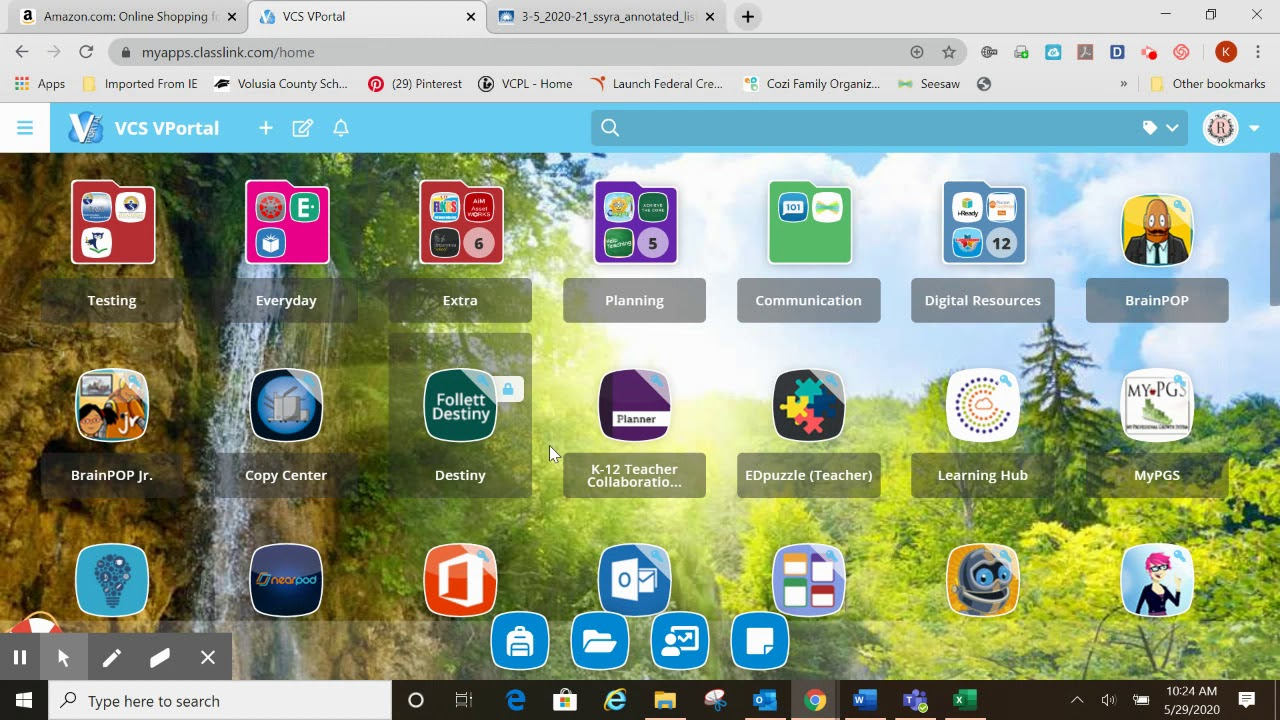The width and height of the screenshot is (1280, 720).
Task: Click the edit mode pencil icon
Action: [303, 128]
